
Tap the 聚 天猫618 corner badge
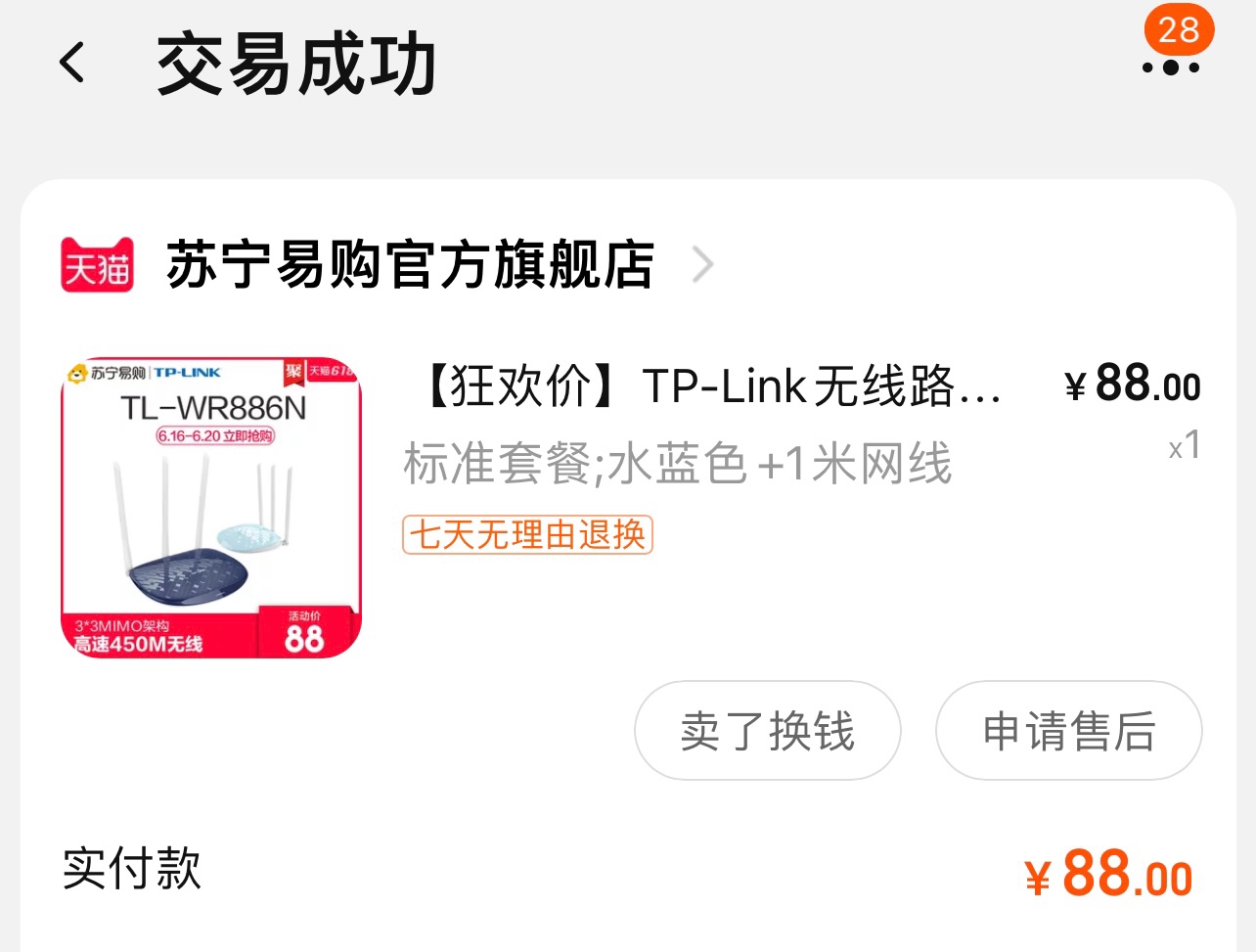pos(319,371)
